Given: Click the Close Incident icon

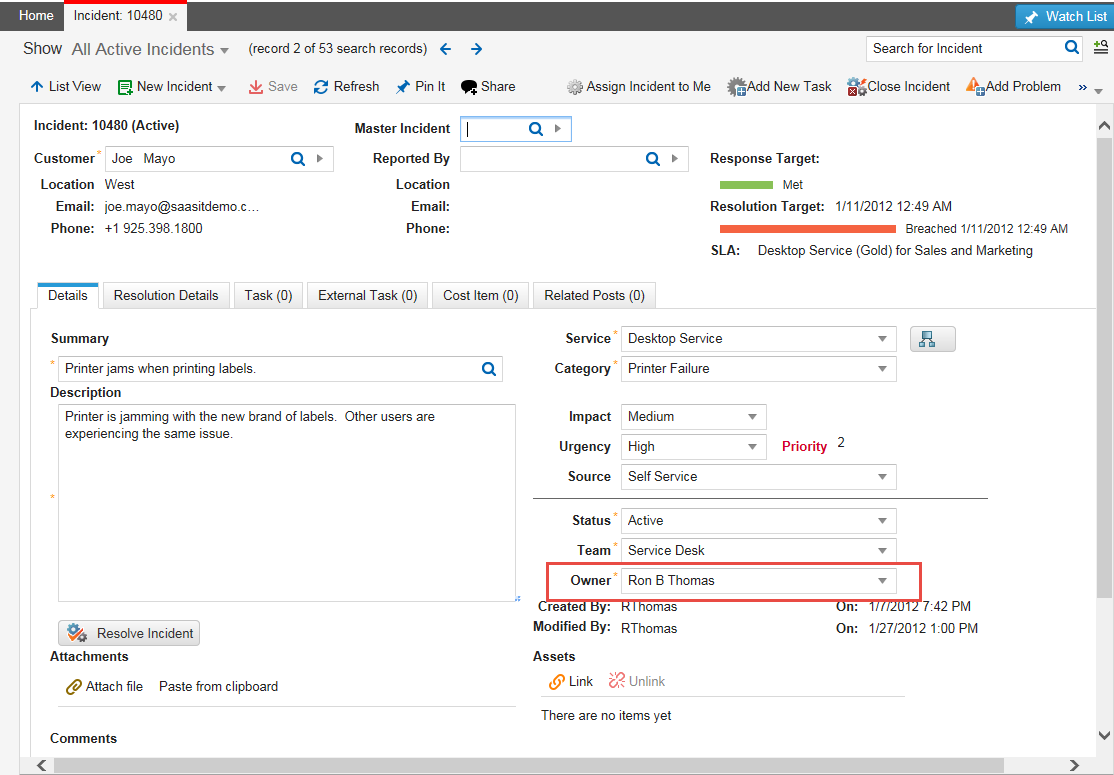Looking at the screenshot, I should [856, 87].
